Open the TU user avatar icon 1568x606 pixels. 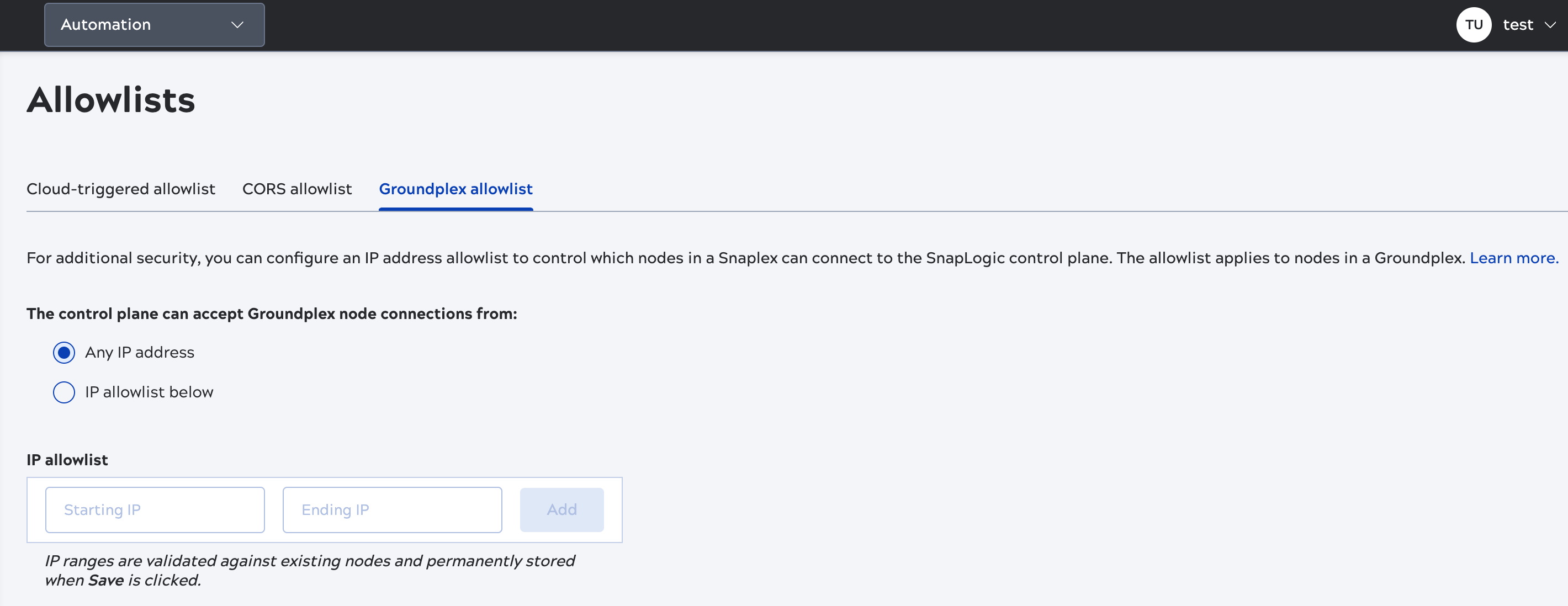click(x=1474, y=24)
